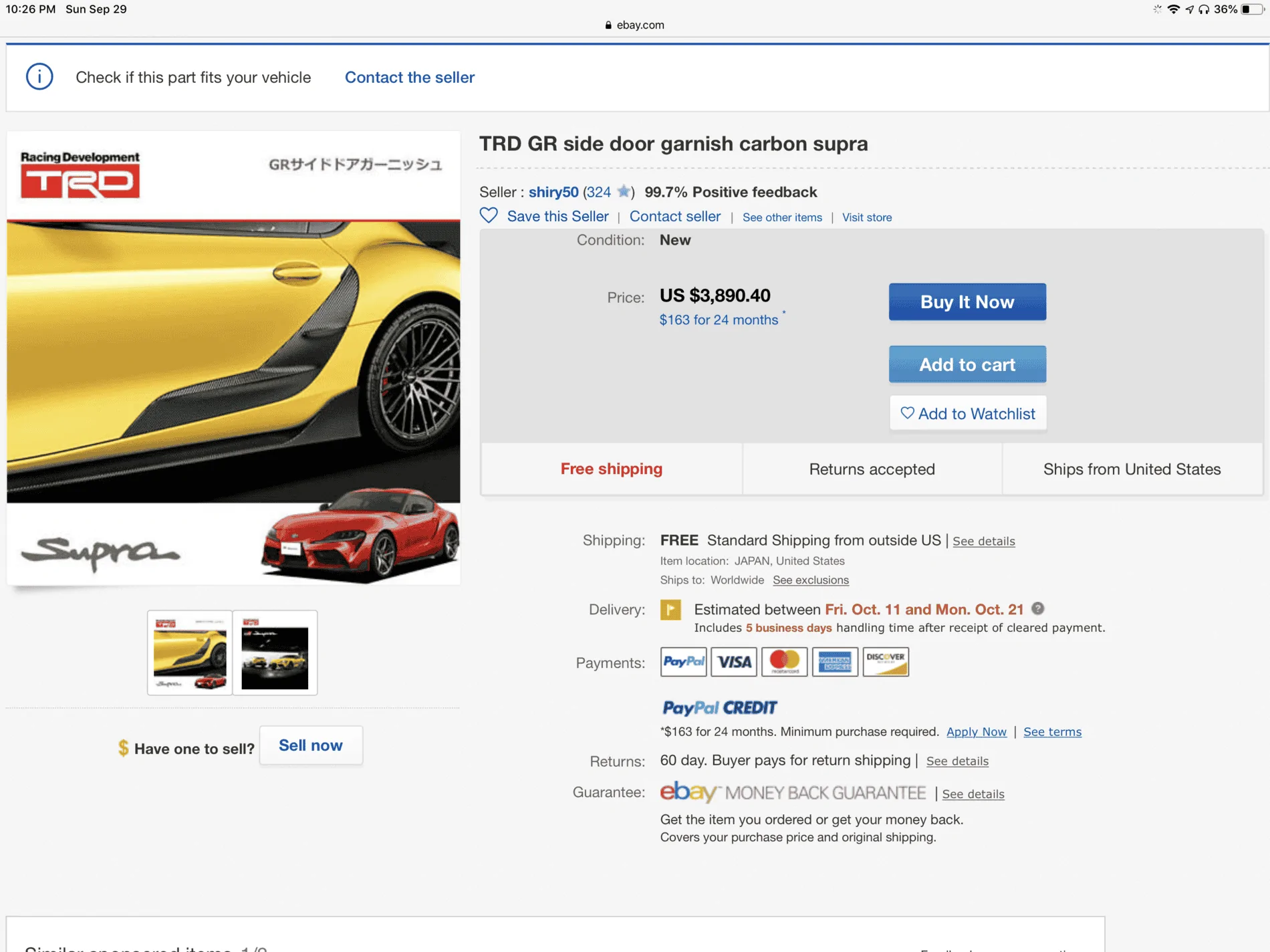Click Contact seller link under seller name

(675, 217)
